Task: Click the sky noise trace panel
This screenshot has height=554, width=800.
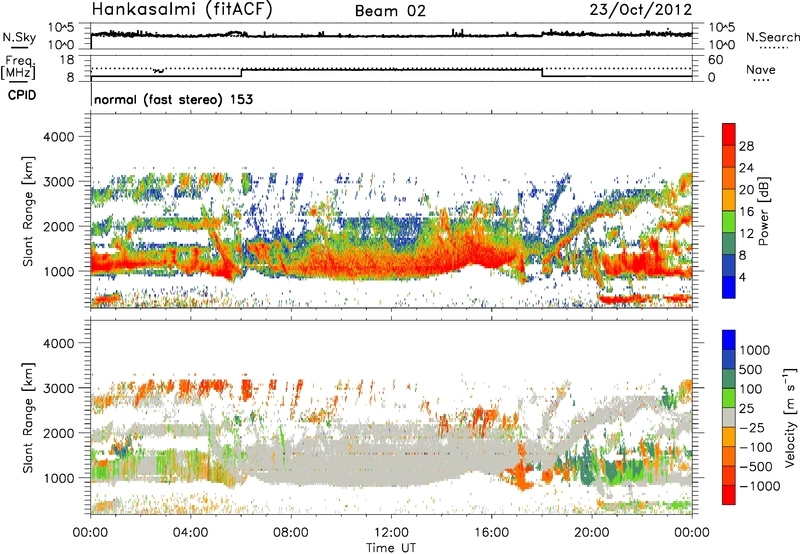Action: (391, 36)
